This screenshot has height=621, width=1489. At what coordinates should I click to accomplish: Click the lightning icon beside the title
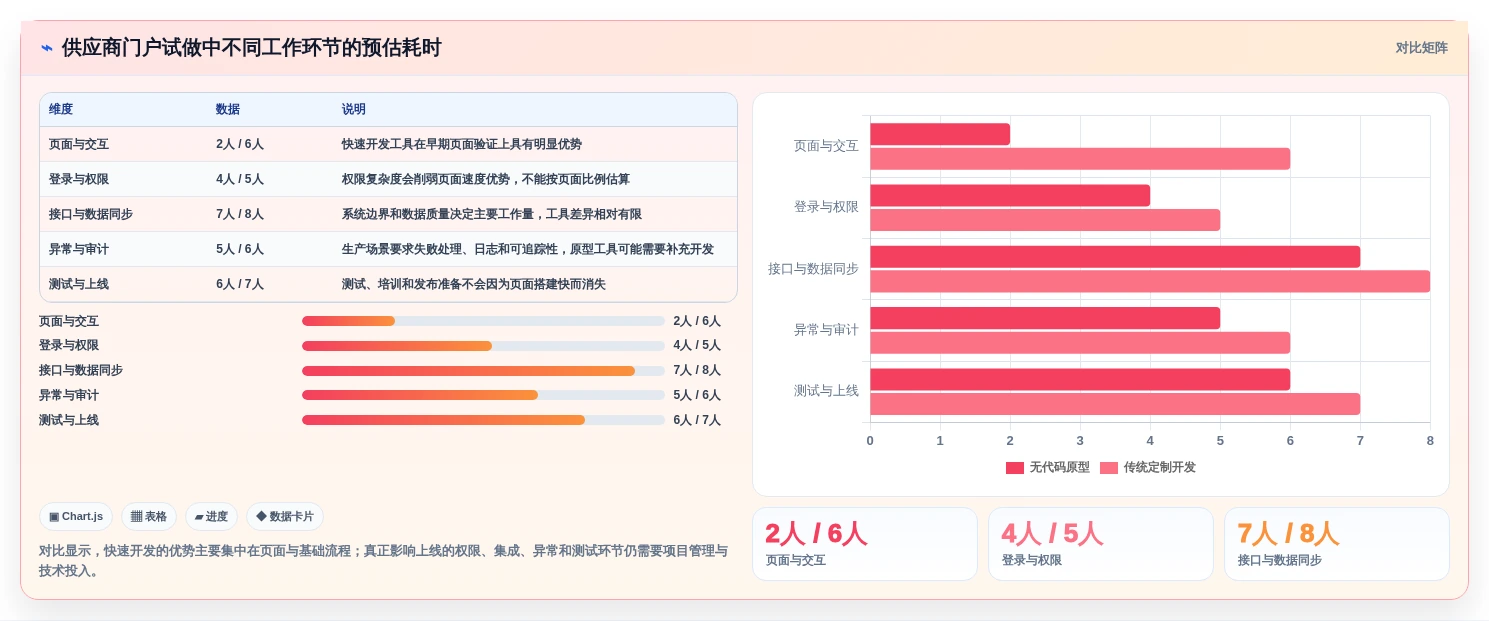pyautogui.click(x=47, y=48)
